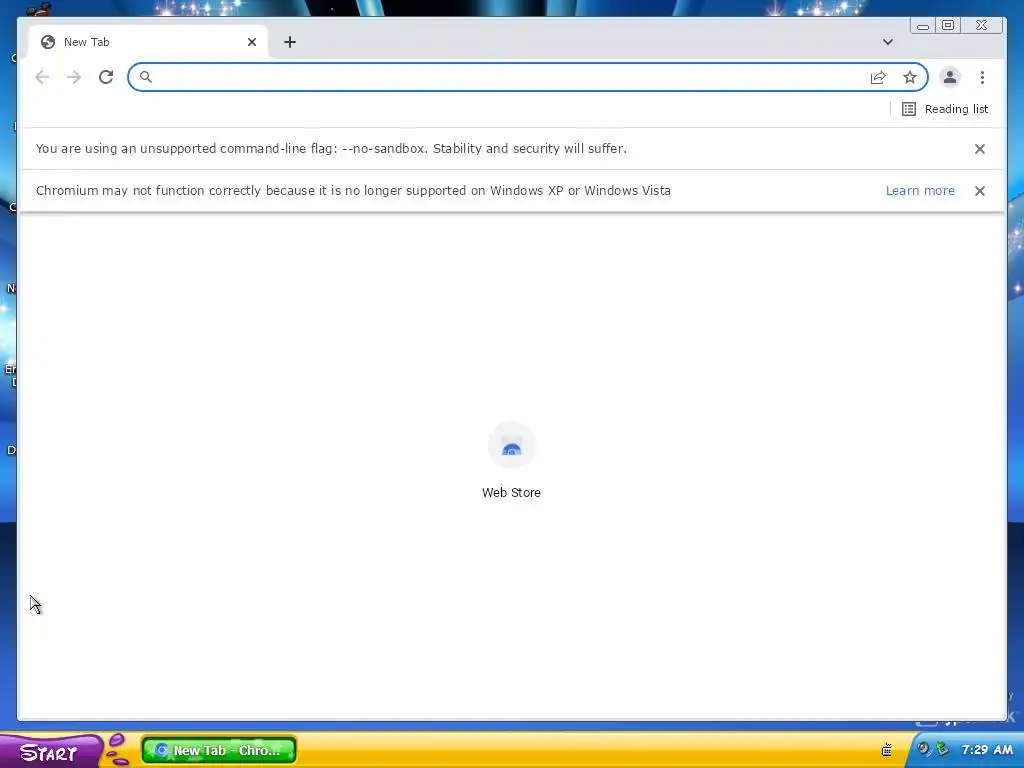The image size is (1024, 768).
Task: Minimize the Chromium window
Action: tap(922, 26)
